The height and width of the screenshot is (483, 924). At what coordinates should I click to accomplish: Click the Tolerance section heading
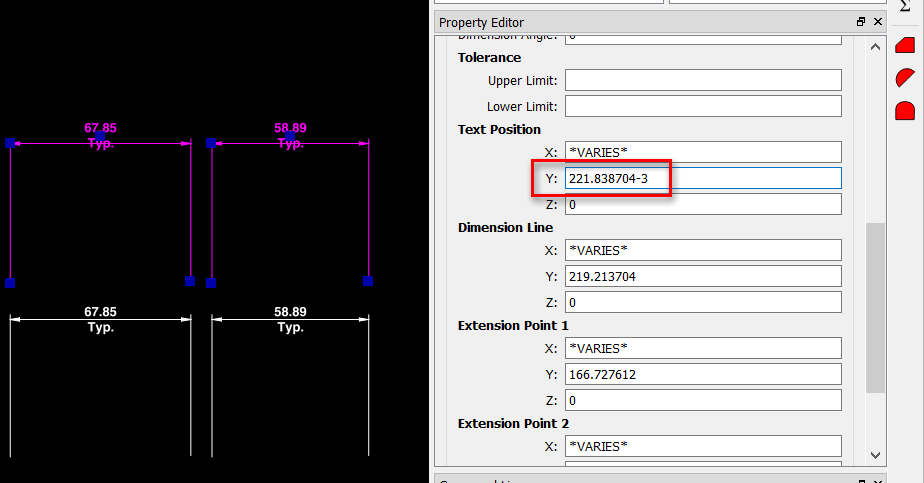coord(489,58)
